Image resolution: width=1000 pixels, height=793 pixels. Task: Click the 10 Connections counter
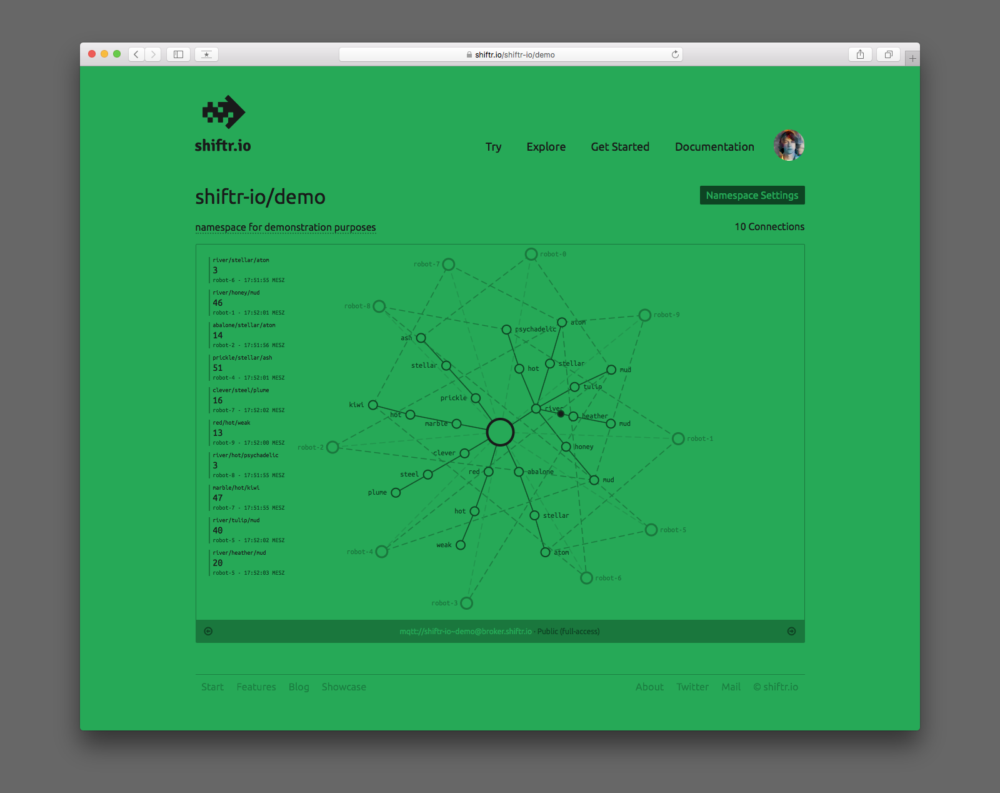pyautogui.click(x=769, y=226)
